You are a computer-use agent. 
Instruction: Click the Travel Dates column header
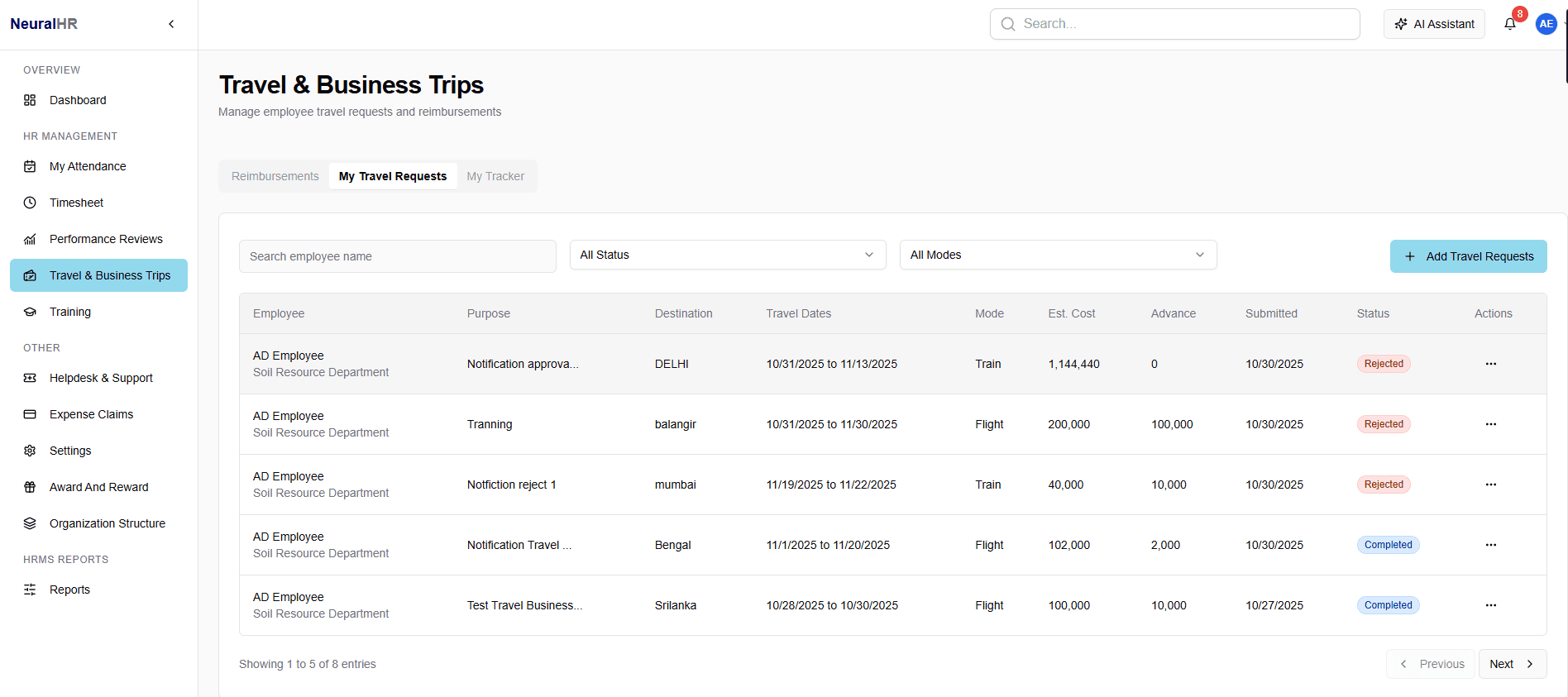798,313
